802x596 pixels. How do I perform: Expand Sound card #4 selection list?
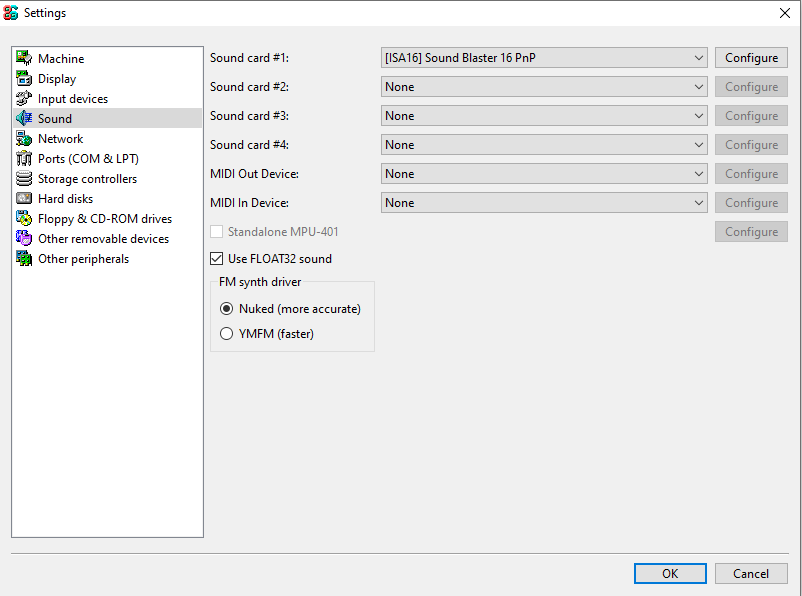tap(544, 145)
